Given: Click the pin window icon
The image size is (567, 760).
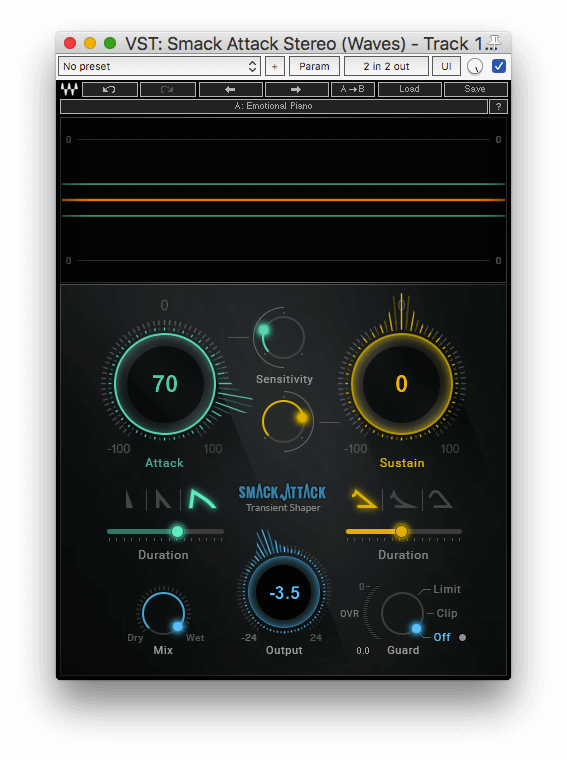Looking at the screenshot, I should [x=494, y=42].
